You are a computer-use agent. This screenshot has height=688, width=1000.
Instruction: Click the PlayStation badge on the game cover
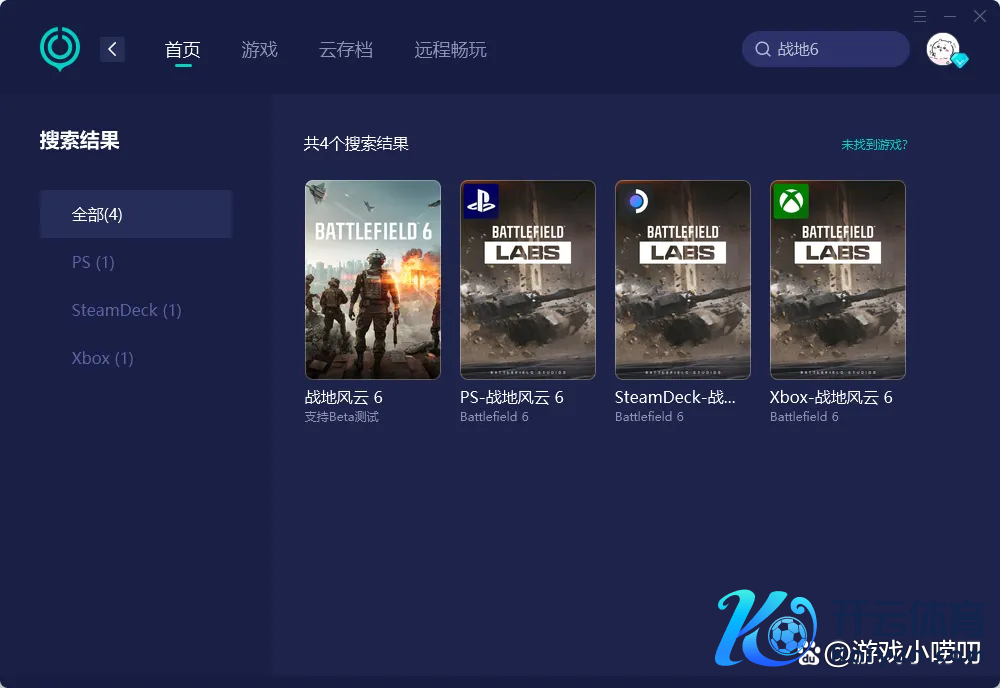[x=481, y=201]
